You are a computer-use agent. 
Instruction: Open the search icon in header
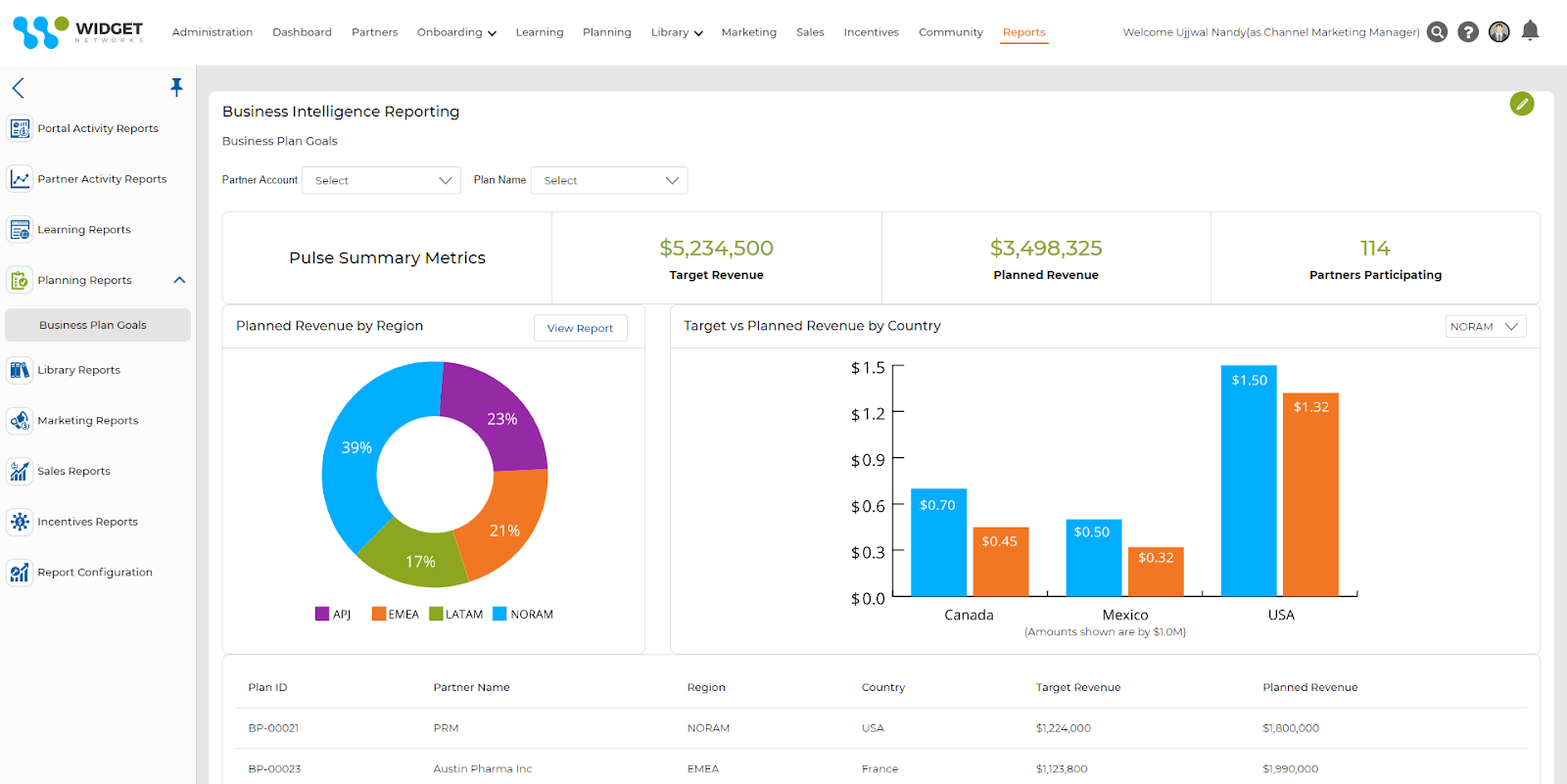1437,32
